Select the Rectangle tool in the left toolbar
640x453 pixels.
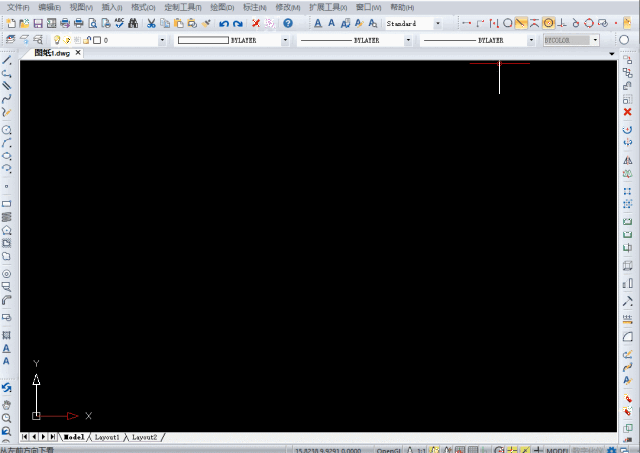point(7,204)
